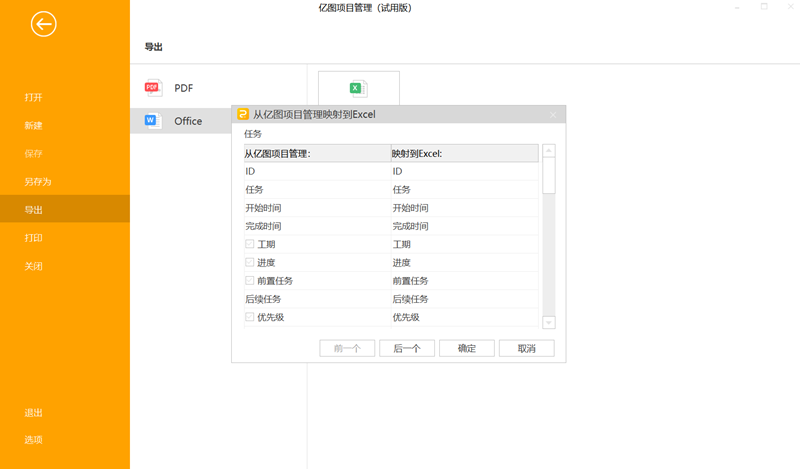Click the dialog's yellow app logo

[x=243, y=114]
